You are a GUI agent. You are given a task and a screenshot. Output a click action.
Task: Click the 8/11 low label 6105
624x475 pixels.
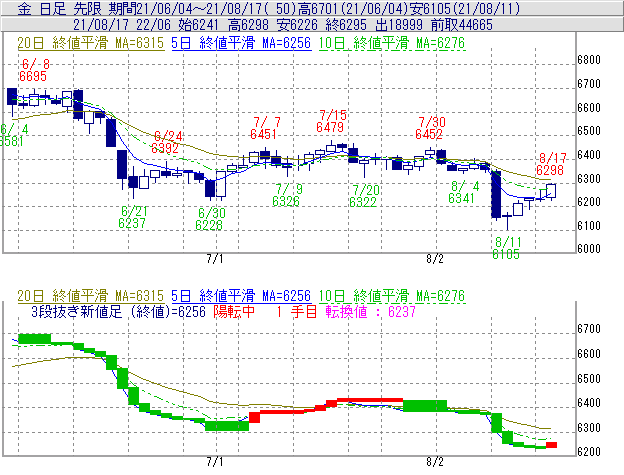(x=507, y=255)
